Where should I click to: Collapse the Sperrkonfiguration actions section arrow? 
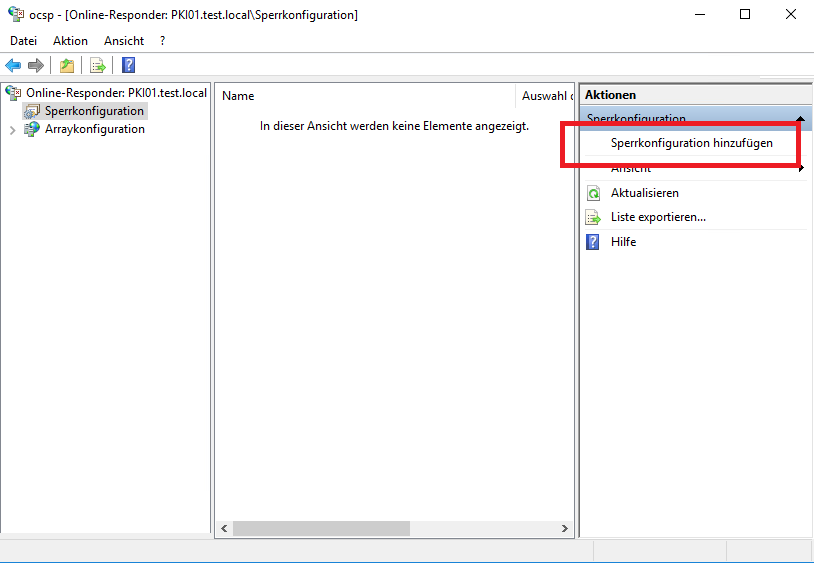(x=799, y=119)
